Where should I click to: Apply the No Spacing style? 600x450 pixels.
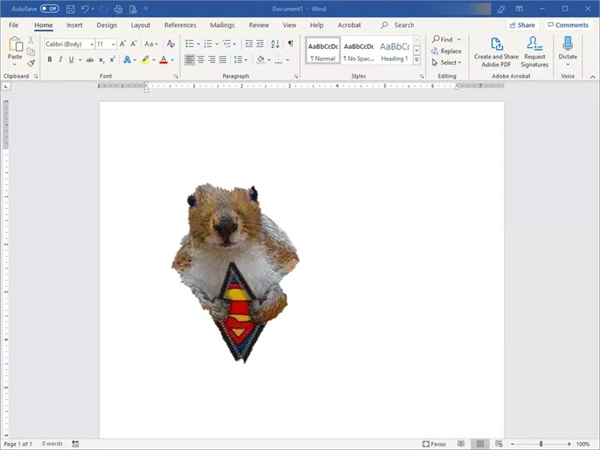(x=359, y=50)
